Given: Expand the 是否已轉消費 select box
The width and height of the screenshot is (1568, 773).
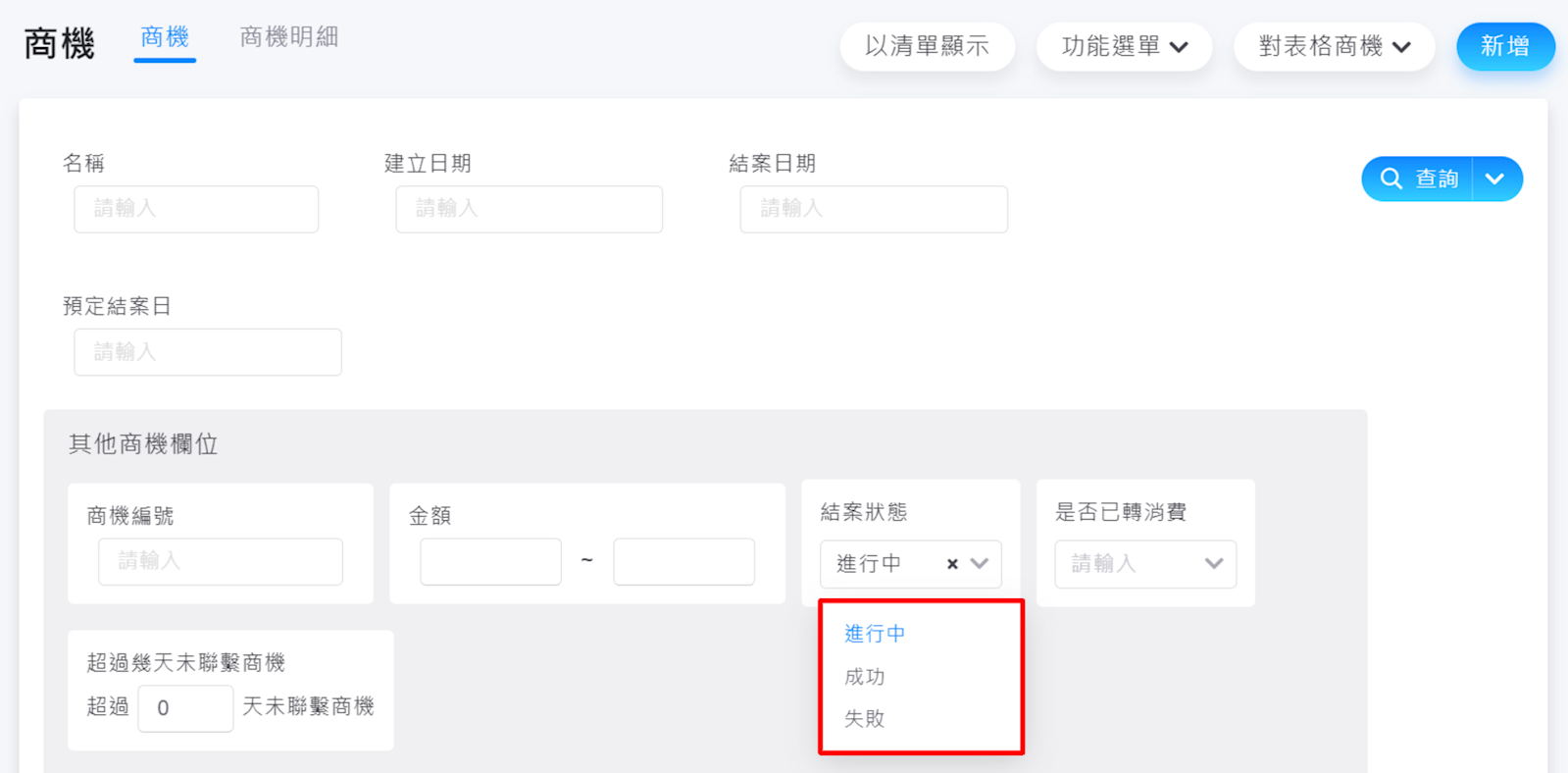Looking at the screenshot, I should [x=1145, y=564].
